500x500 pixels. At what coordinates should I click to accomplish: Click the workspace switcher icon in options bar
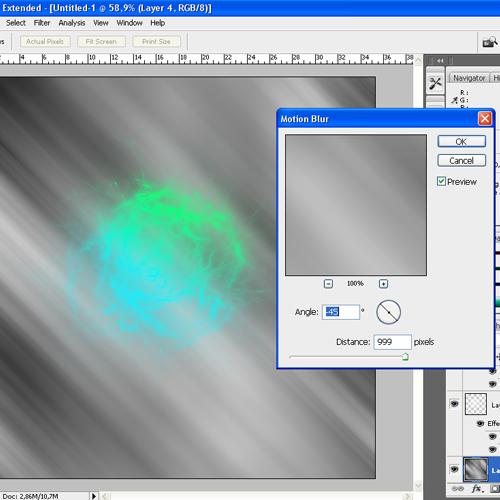click(490, 42)
